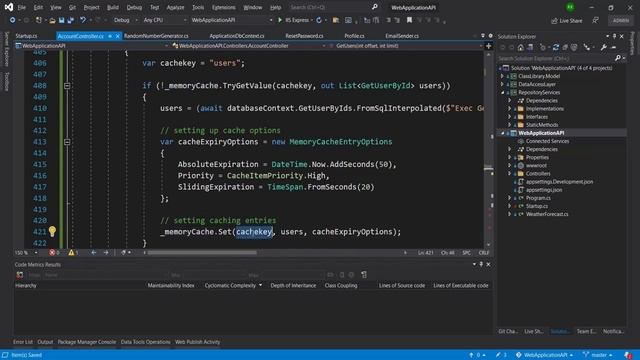Click the Bookmark toolbar icon
The height and width of the screenshot is (360, 640).
(409, 20)
